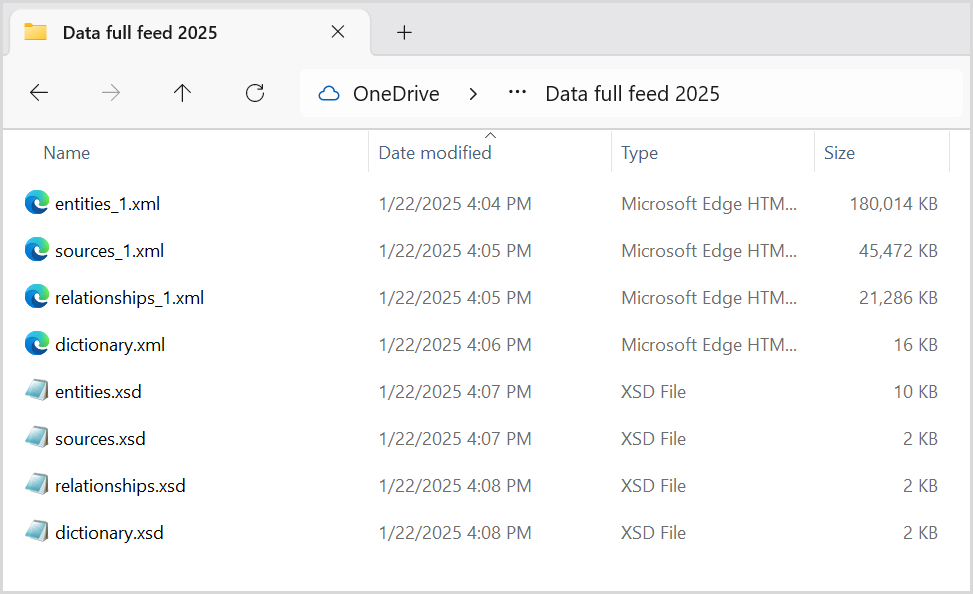Viewport: 973px width, 594px height.
Task: Click the XSD file icon beside entities.xsd
Action: coord(35,391)
